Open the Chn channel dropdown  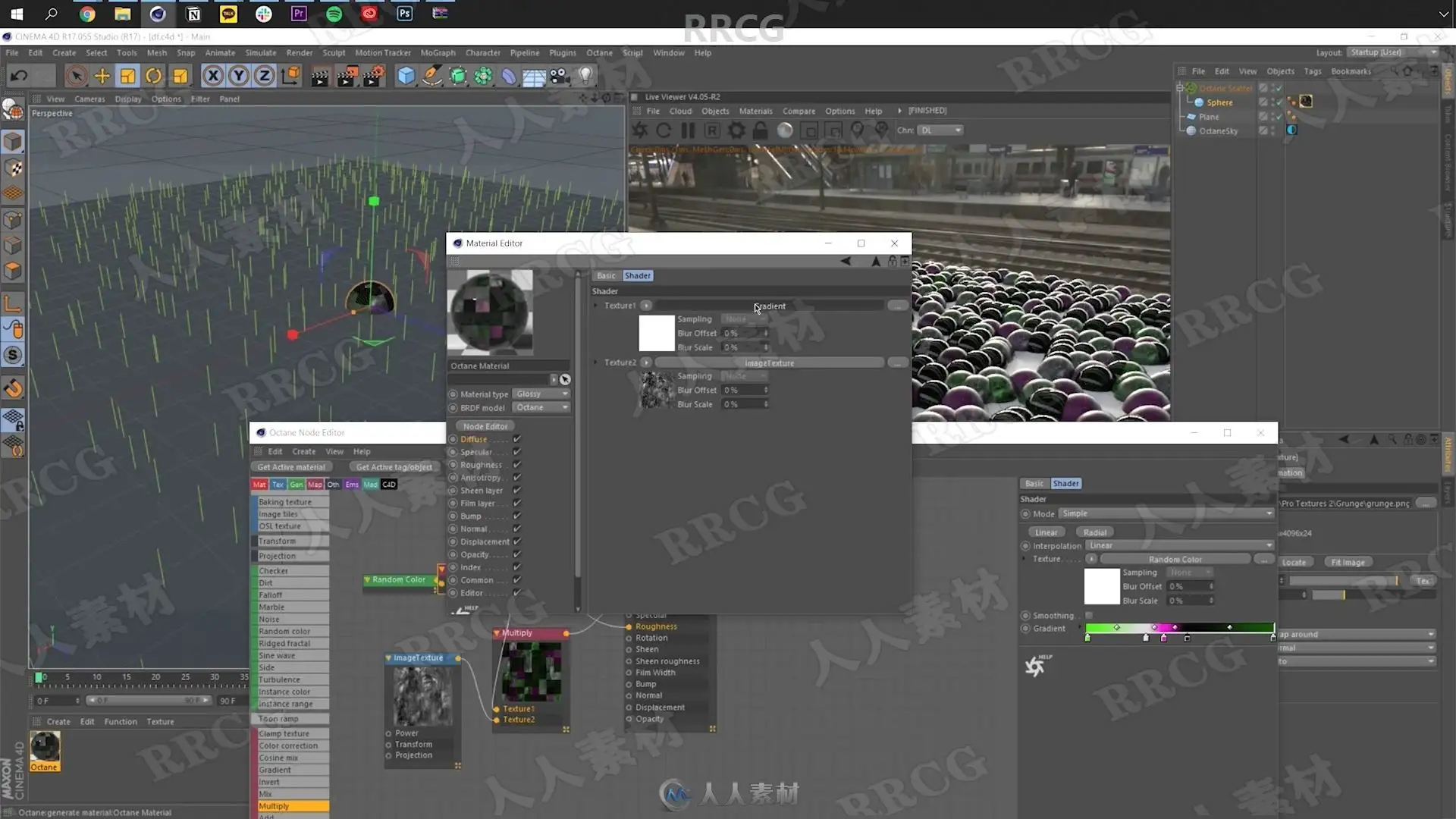coord(940,130)
